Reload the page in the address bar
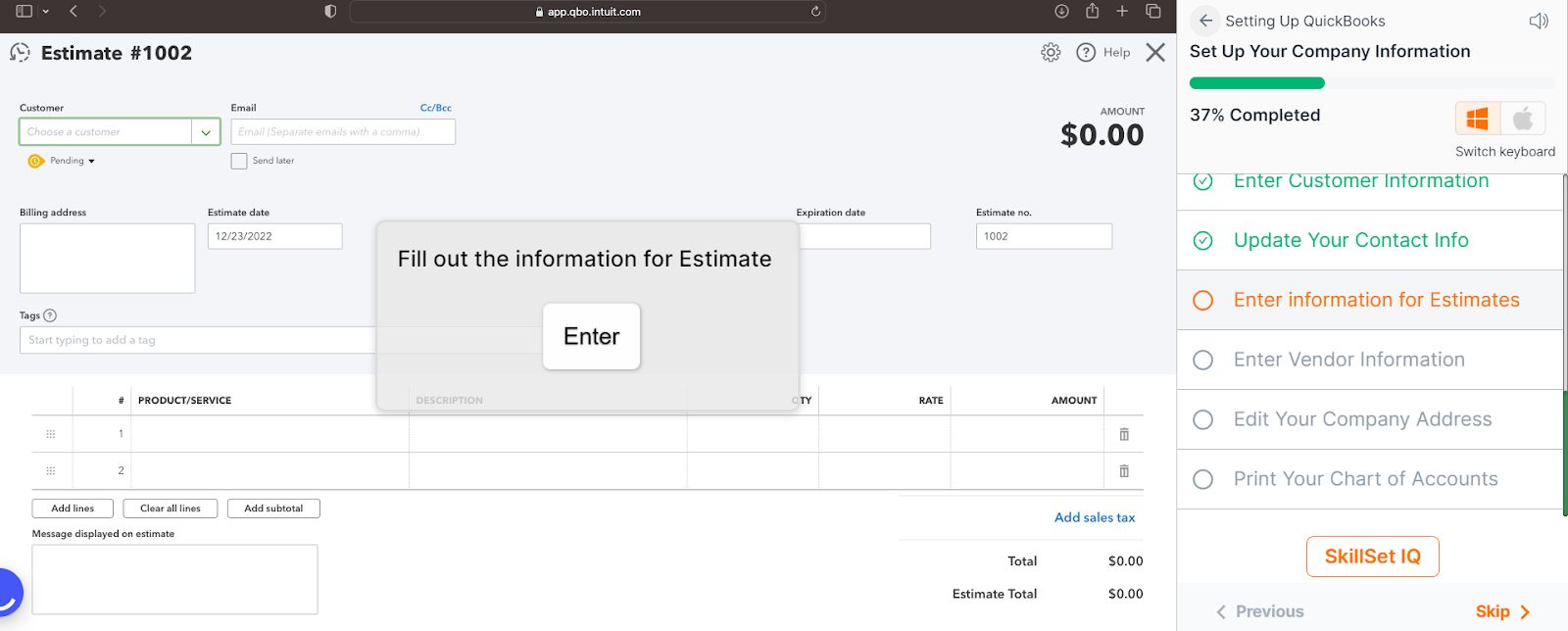The width and height of the screenshot is (1568, 631). 815,12
